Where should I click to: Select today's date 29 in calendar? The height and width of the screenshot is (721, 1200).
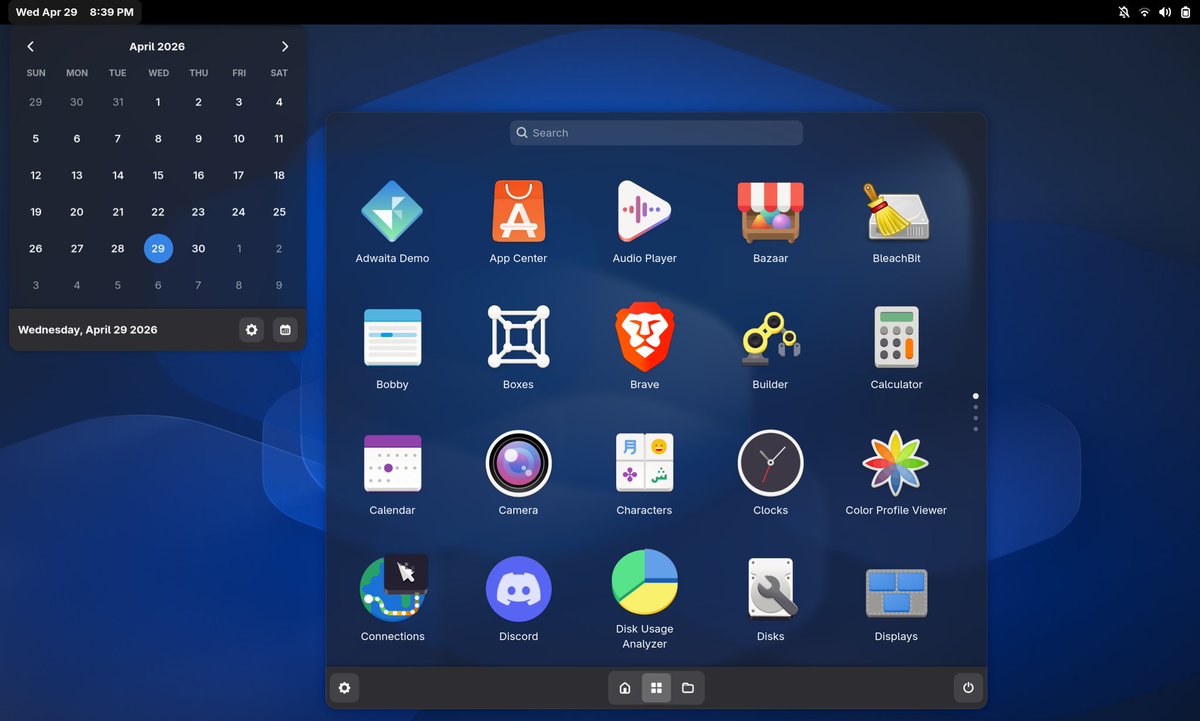[158, 249]
